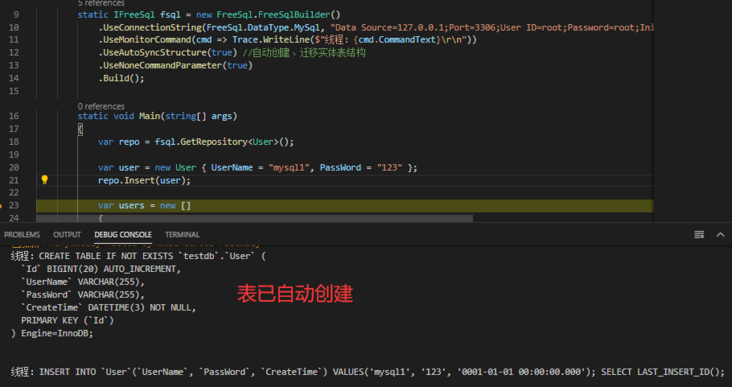Open the OUTPUT tab

click(x=67, y=234)
